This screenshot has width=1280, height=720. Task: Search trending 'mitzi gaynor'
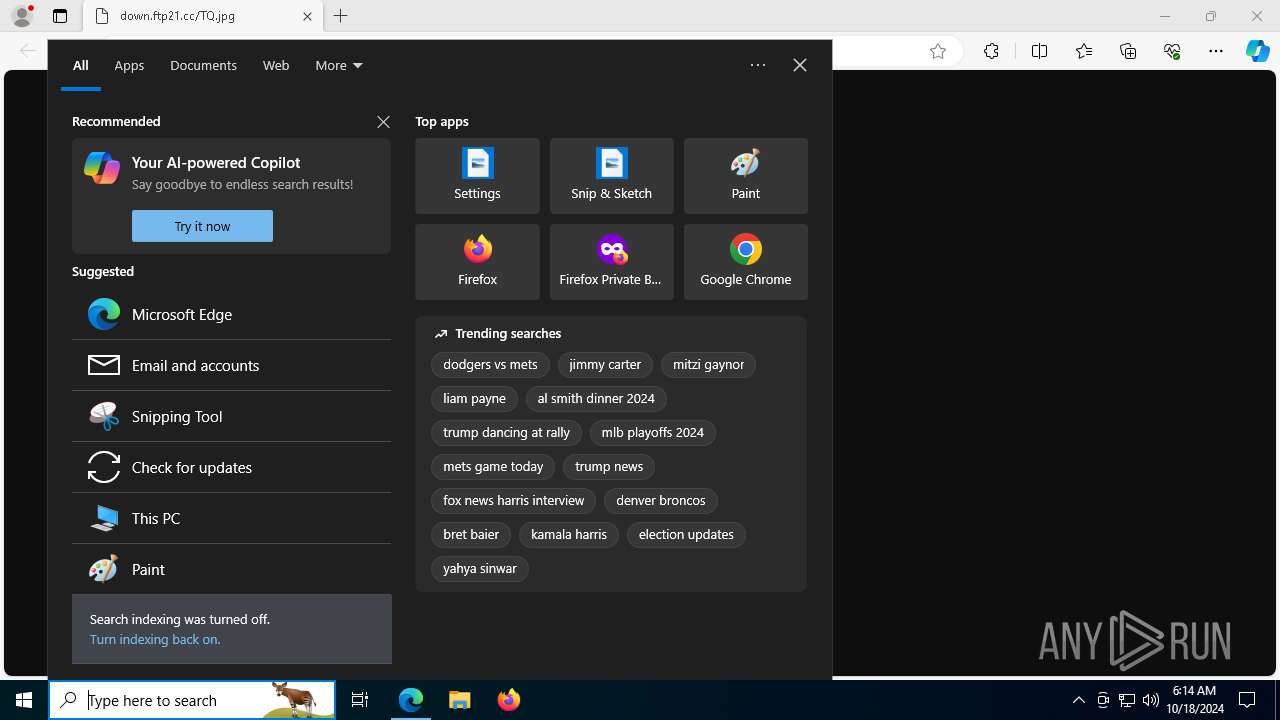tap(708, 365)
